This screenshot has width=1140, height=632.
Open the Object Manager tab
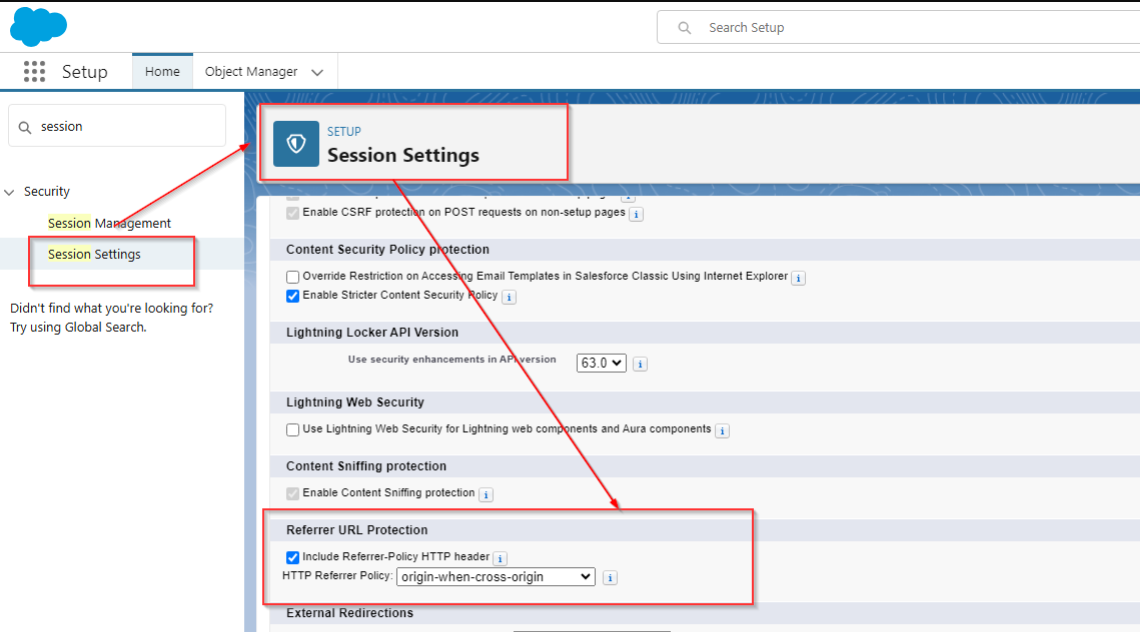(251, 72)
